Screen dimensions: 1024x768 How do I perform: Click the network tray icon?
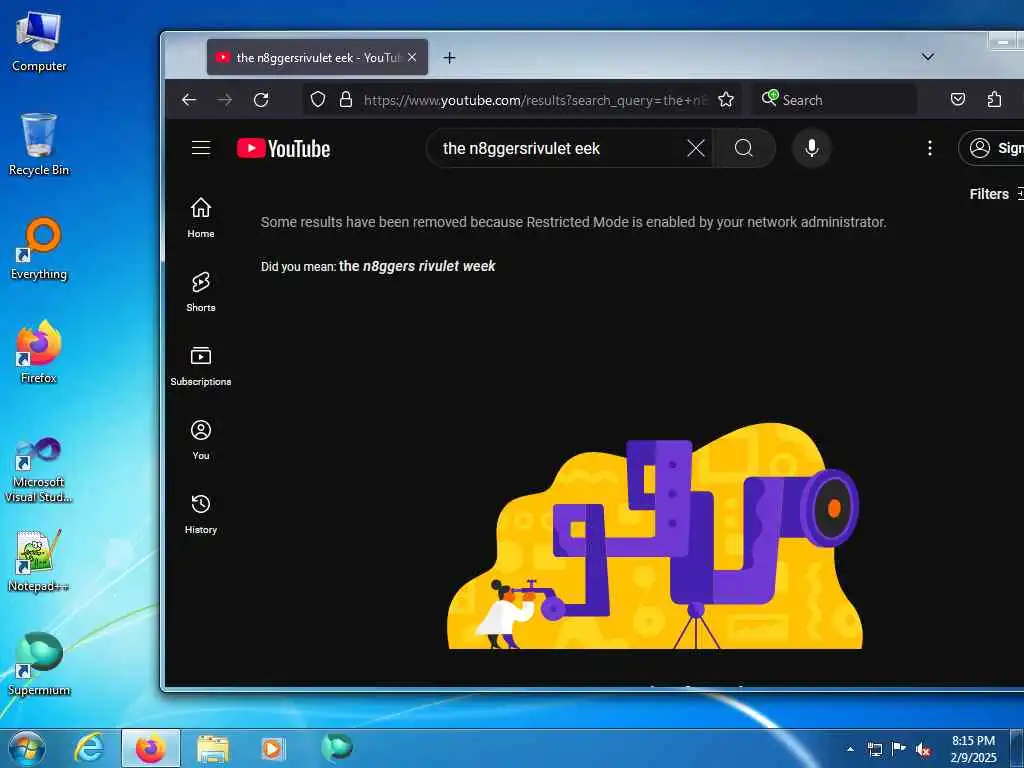tap(874, 749)
